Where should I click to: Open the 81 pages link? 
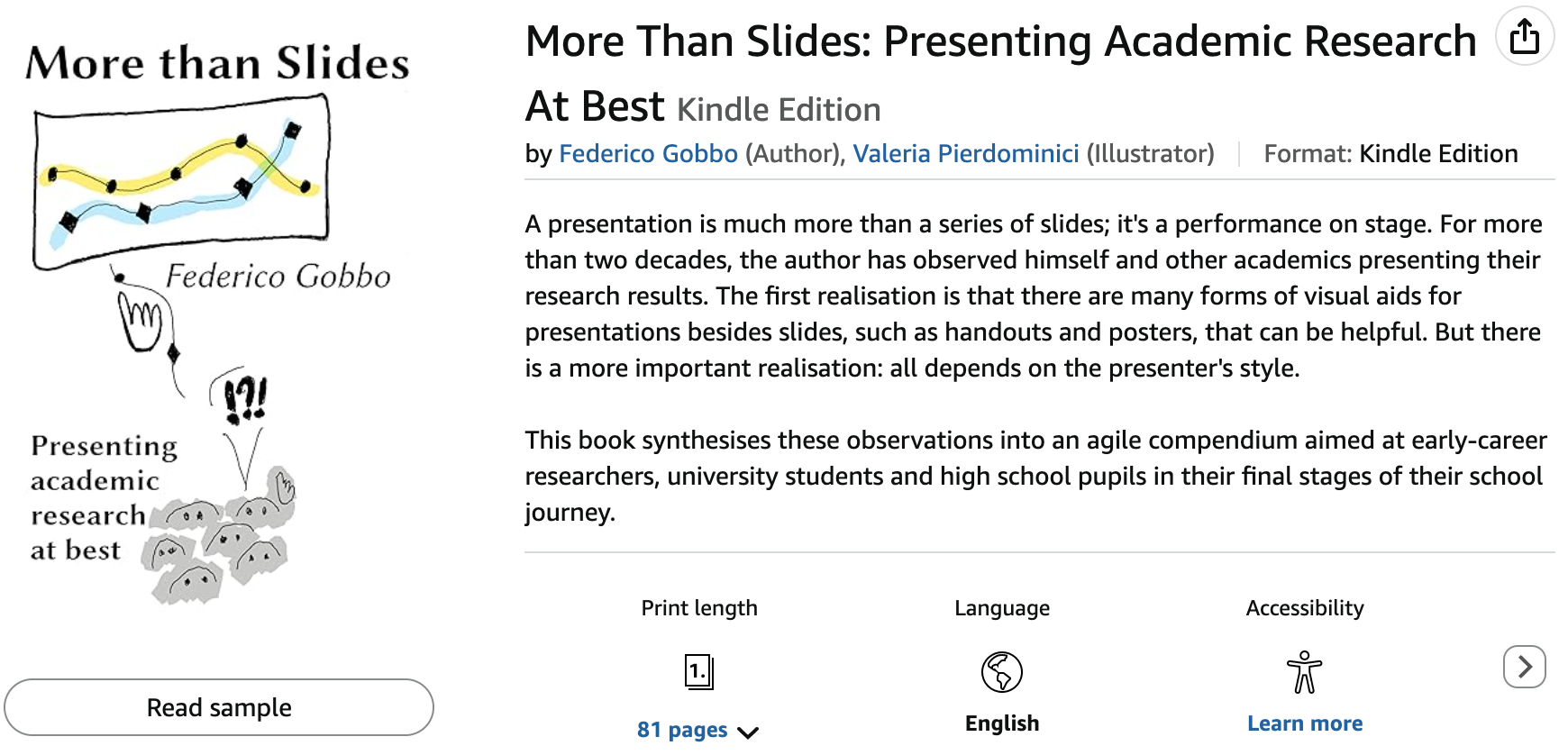point(682,730)
